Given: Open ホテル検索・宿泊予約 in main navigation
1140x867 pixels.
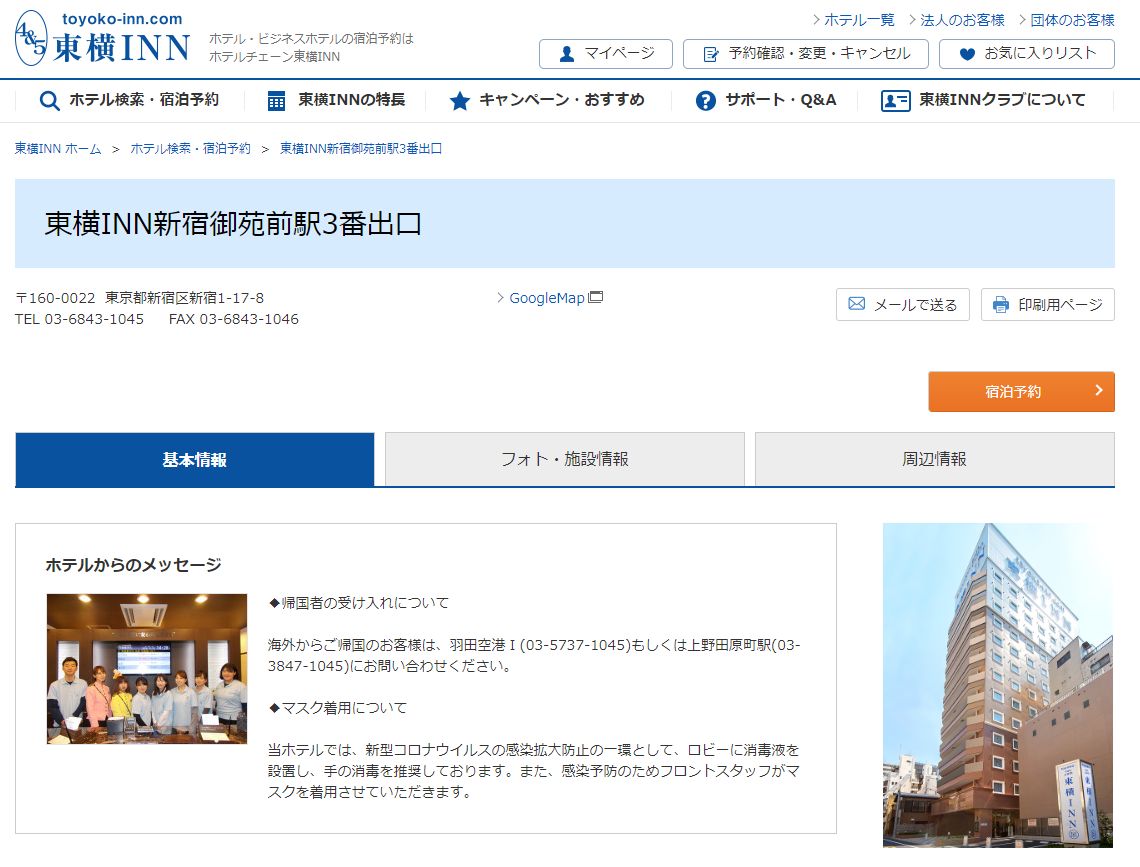Looking at the screenshot, I should coord(129,100).
